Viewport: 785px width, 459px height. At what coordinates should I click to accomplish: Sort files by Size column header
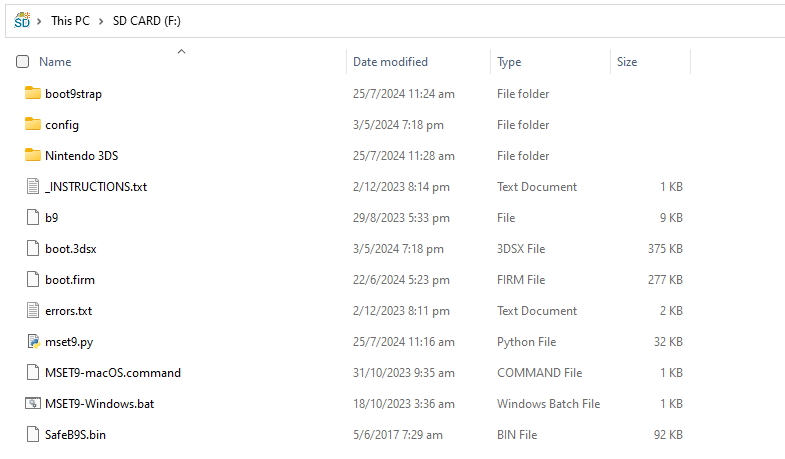pyautogui.click(x=627, y=62)
